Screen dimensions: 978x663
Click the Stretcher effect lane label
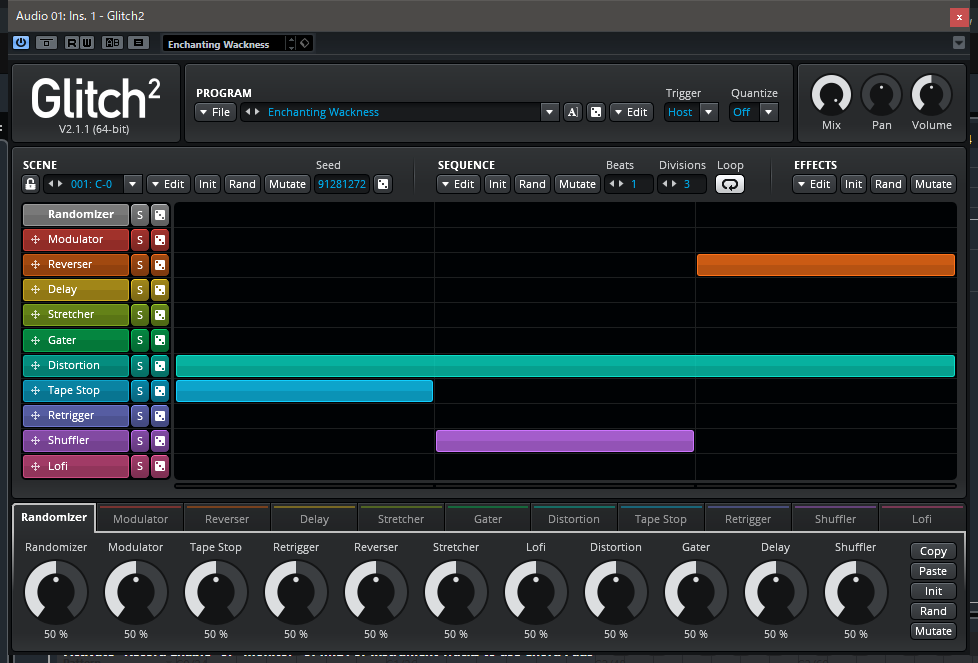tap(75, 314)
